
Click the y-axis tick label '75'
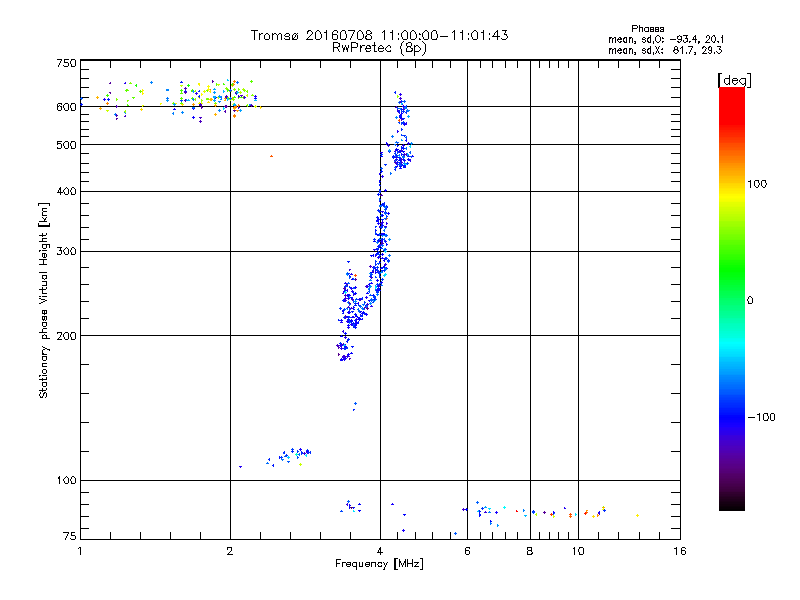70,536
